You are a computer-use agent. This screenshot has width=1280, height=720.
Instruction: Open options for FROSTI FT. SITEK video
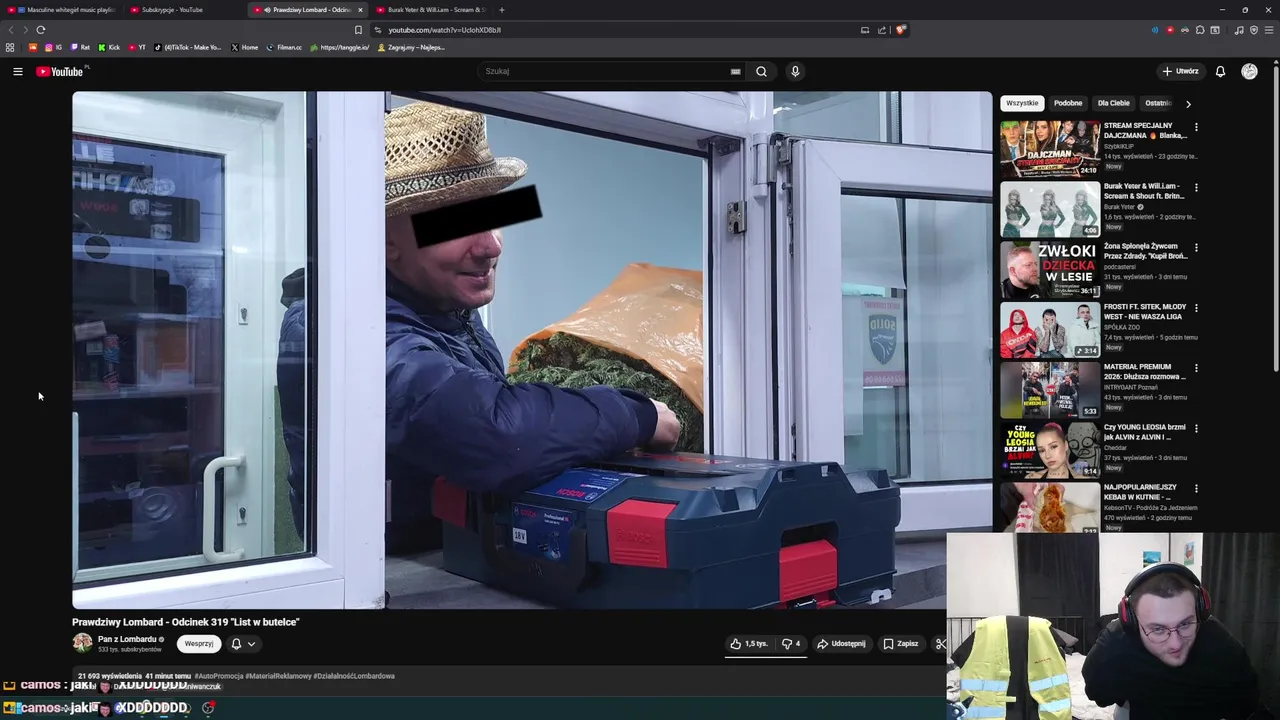[1196, 308]
